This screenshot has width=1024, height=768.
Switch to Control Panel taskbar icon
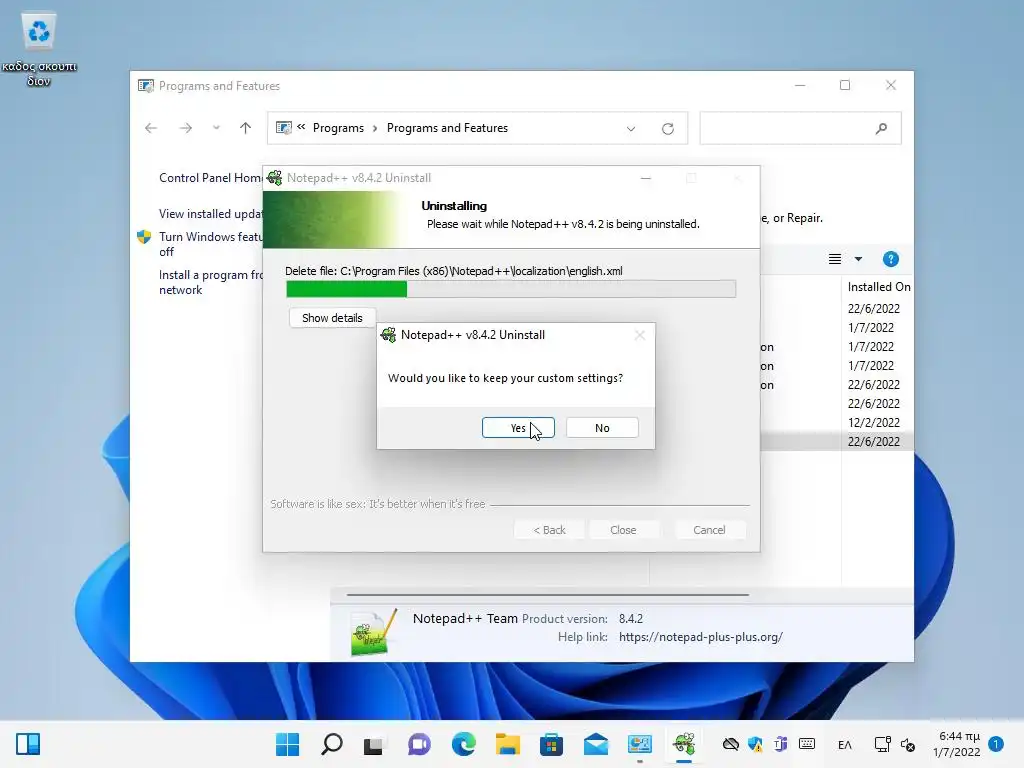click(639, 744)
